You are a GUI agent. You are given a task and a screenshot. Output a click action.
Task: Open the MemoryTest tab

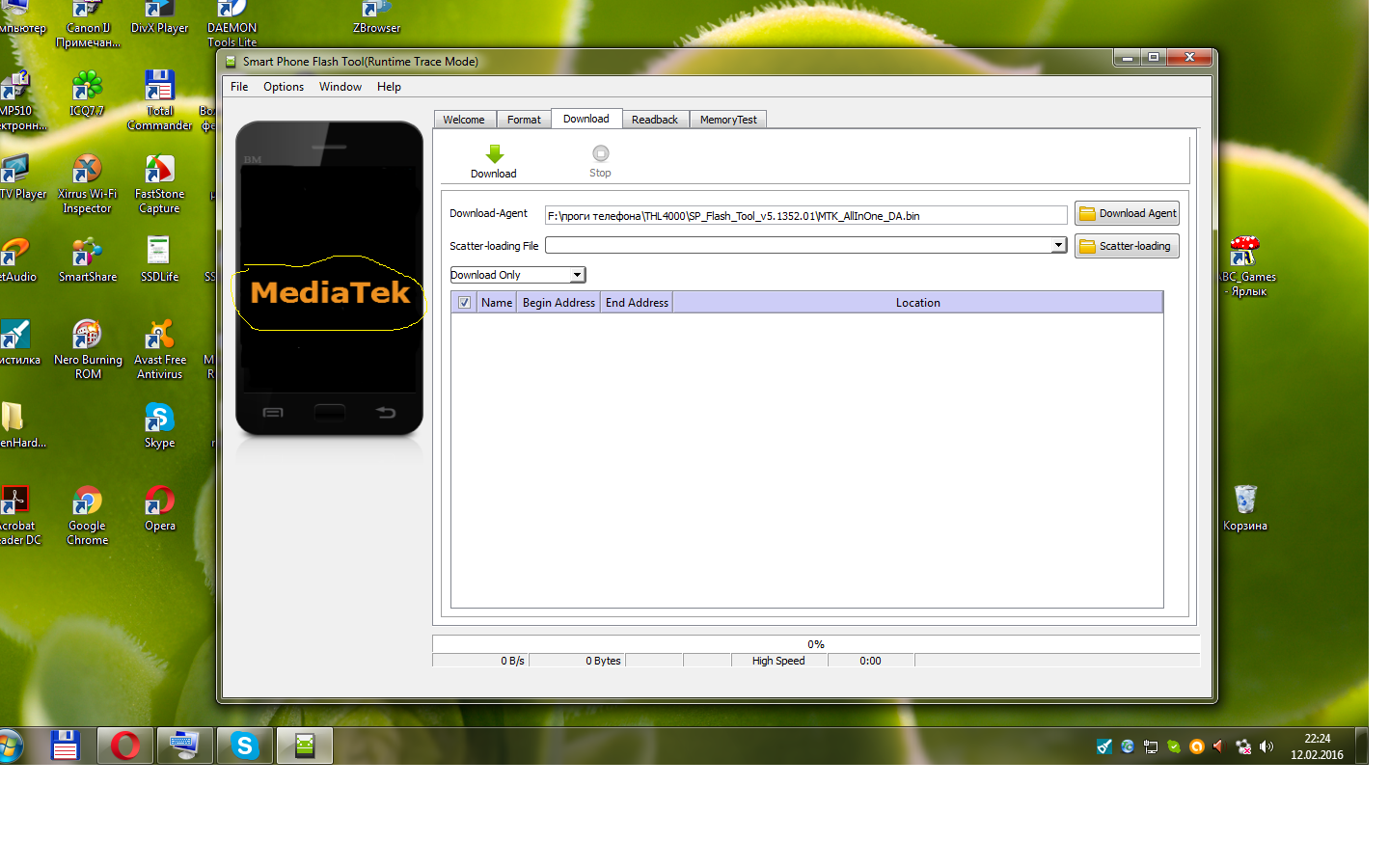coord(727,120)
